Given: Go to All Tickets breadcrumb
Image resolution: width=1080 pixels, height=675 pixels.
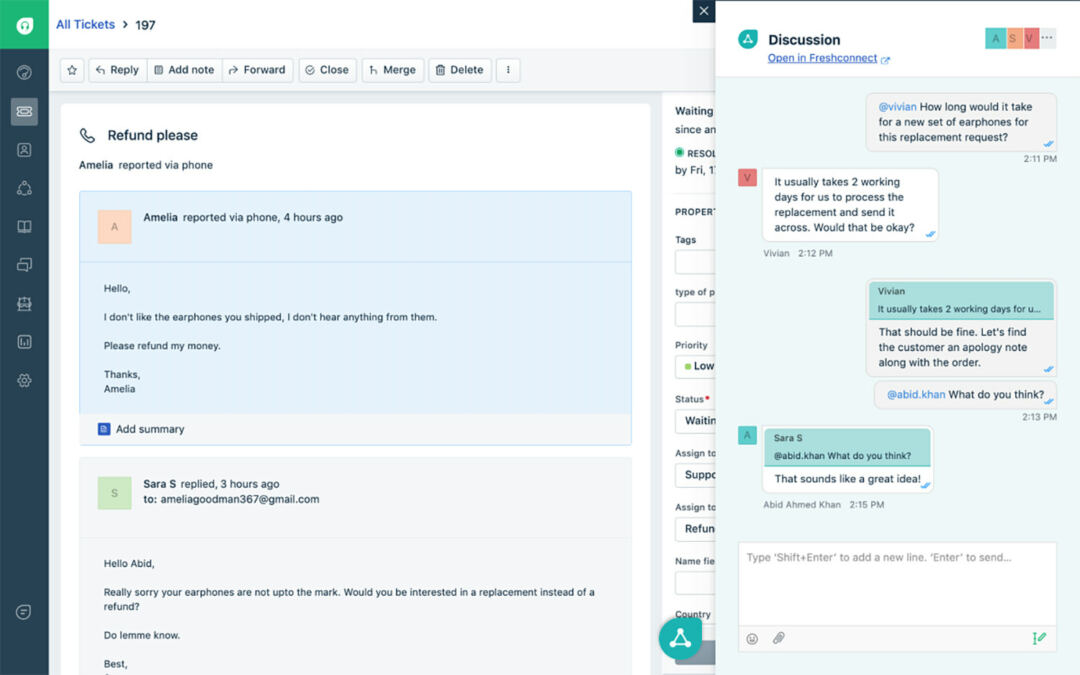Looking at the screenshot, I should [85, 24].
